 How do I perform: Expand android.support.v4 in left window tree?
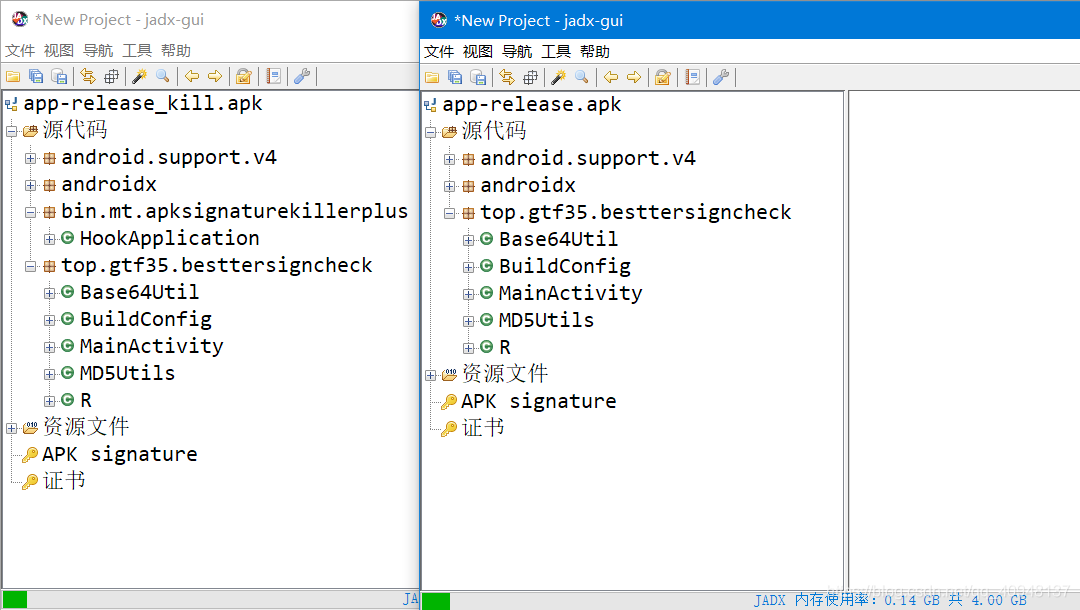tap(30, 158)
